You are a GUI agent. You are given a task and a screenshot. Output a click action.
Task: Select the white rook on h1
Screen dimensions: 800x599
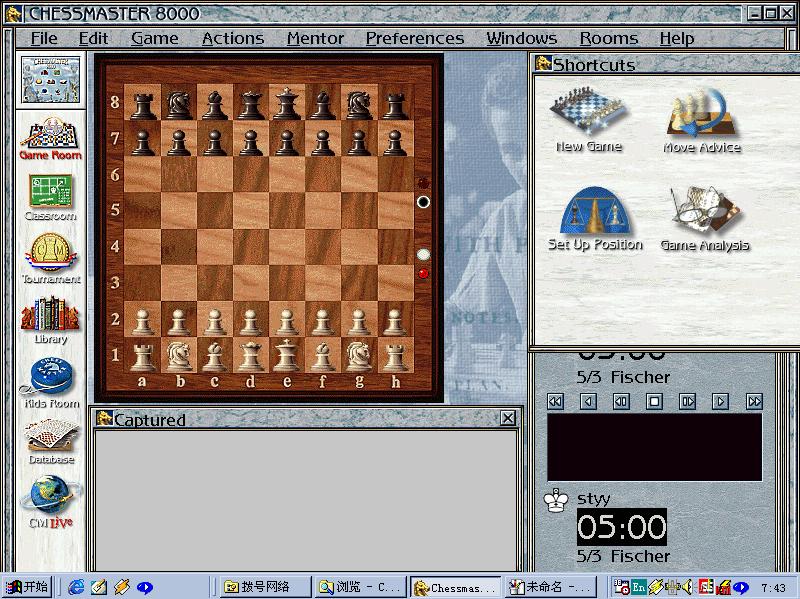click(x=395, y=356)
